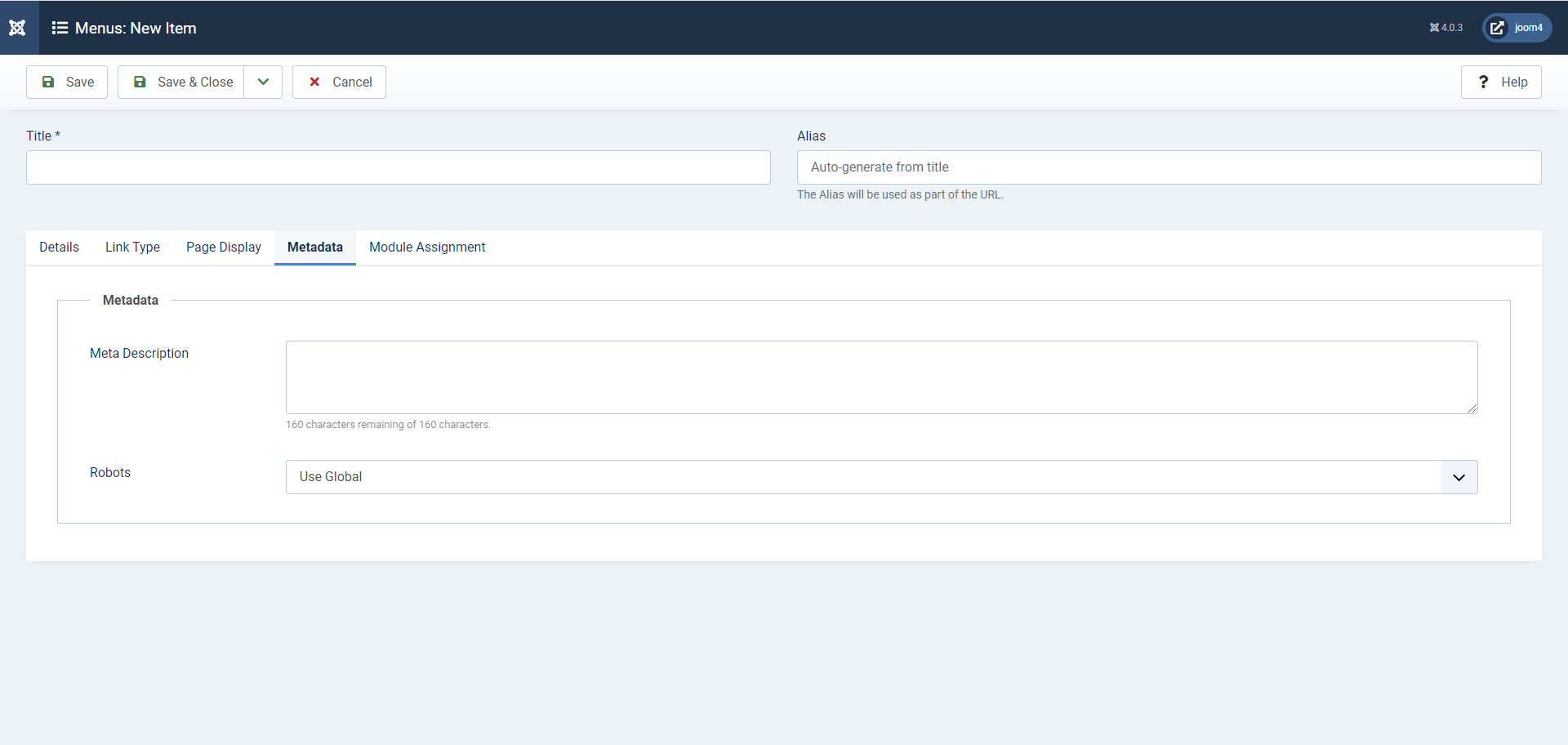Click the Save & Close disk icon
The height and width of the screenshot is (745, 1568).
[x=140, y=82]
